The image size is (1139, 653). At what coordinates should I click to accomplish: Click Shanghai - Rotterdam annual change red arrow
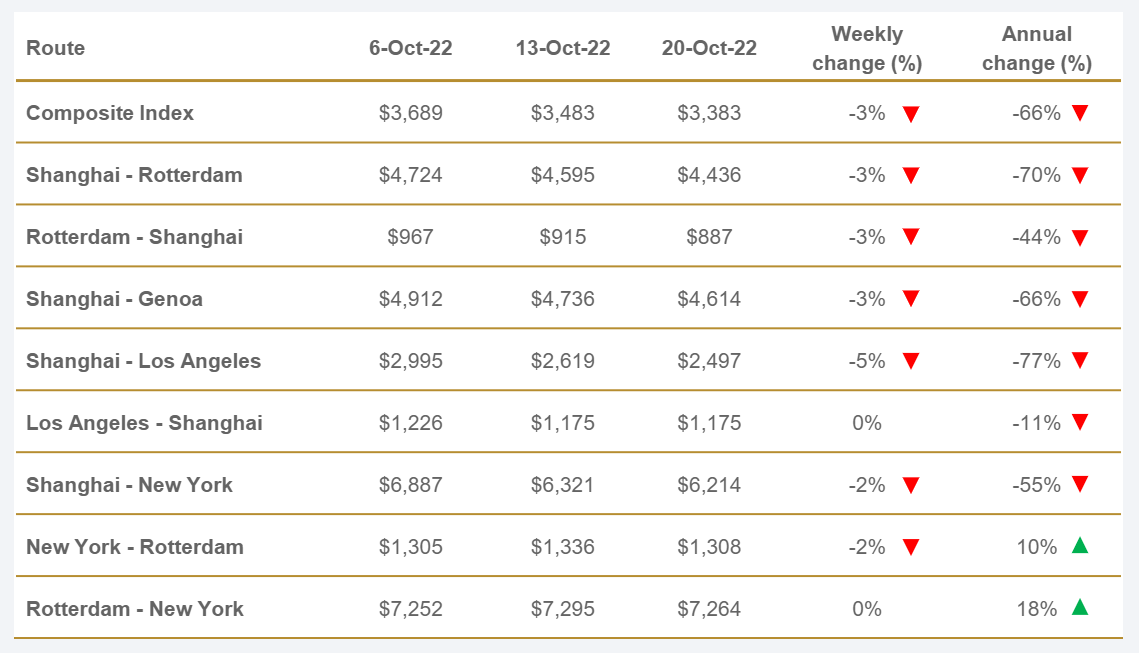[1079, 176]
